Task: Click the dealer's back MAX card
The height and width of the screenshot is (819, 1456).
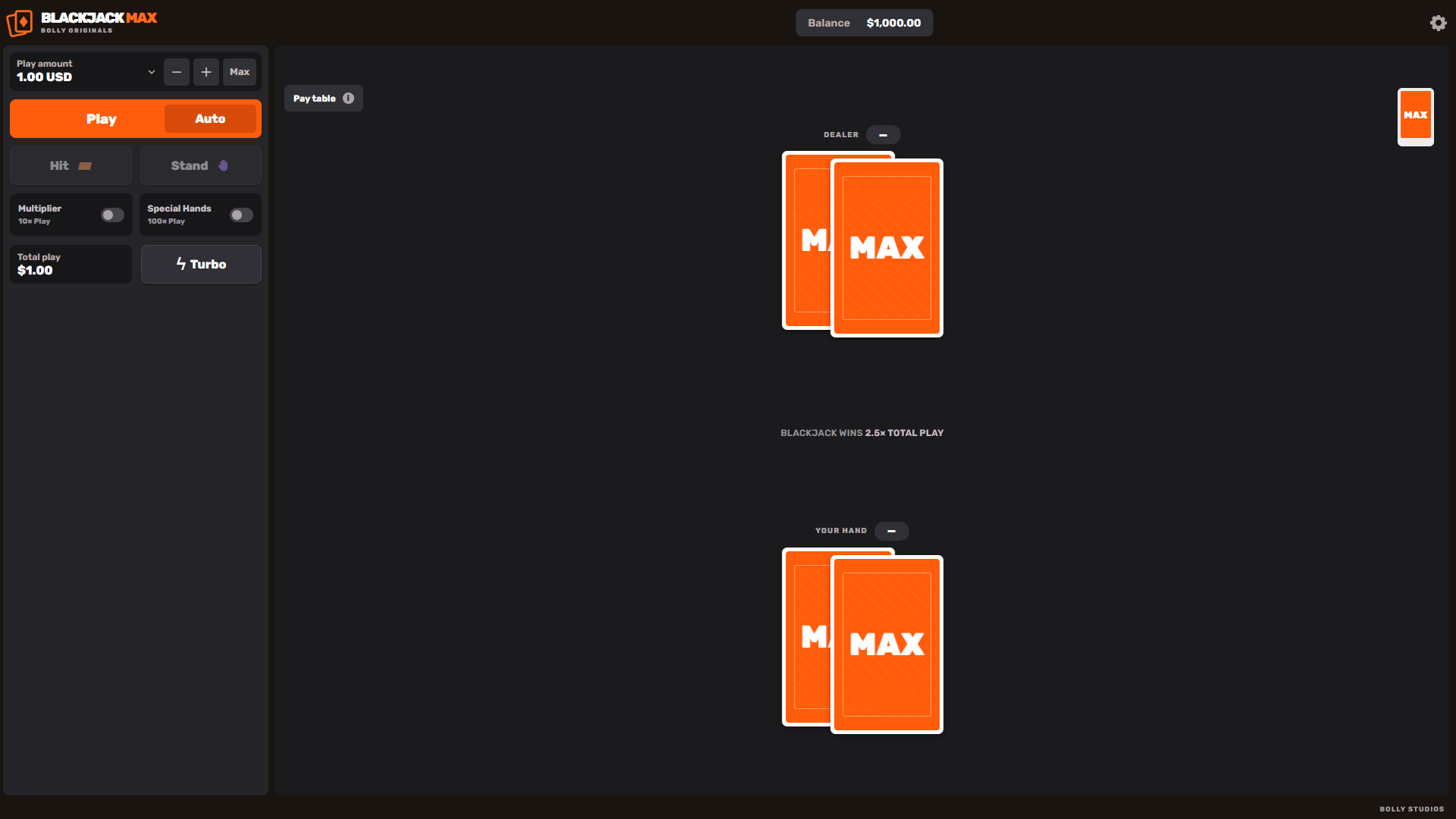Action: click(807, 240)
